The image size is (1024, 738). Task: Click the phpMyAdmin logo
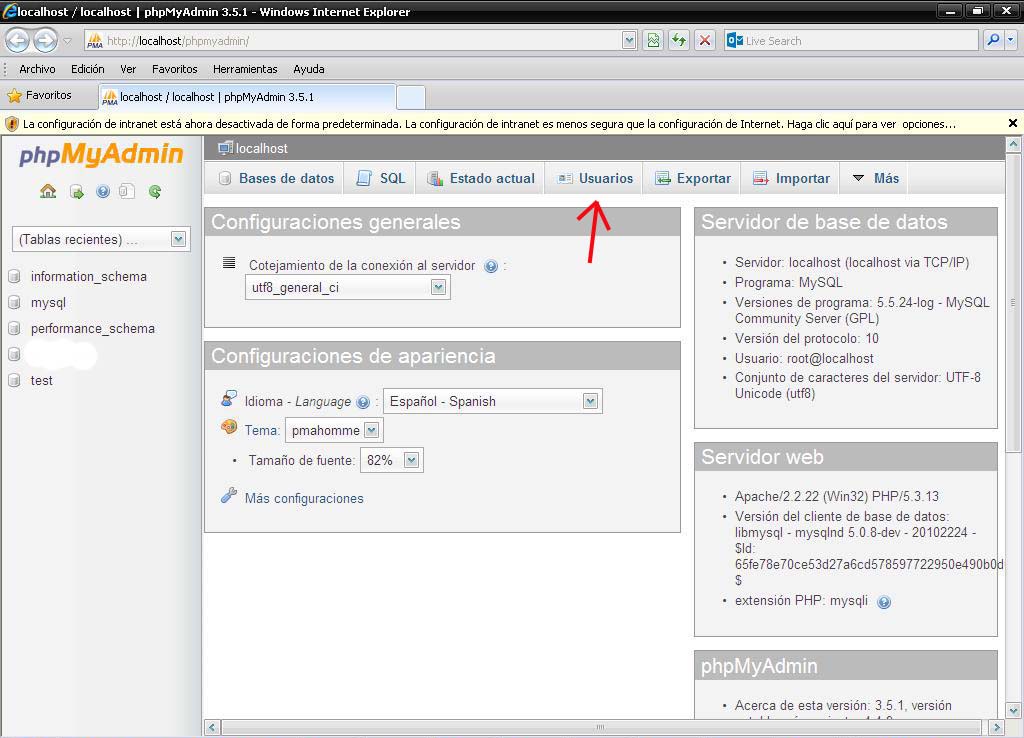point(101,154)
